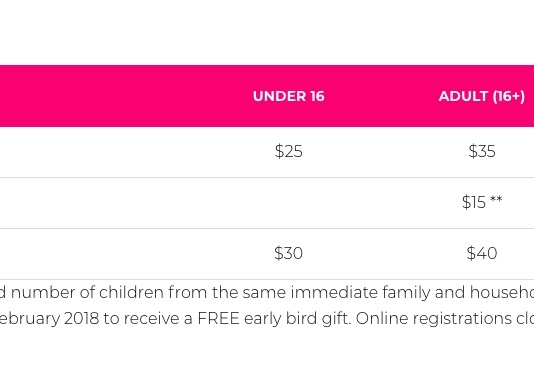Select the $40 adult price

(482, 253)
